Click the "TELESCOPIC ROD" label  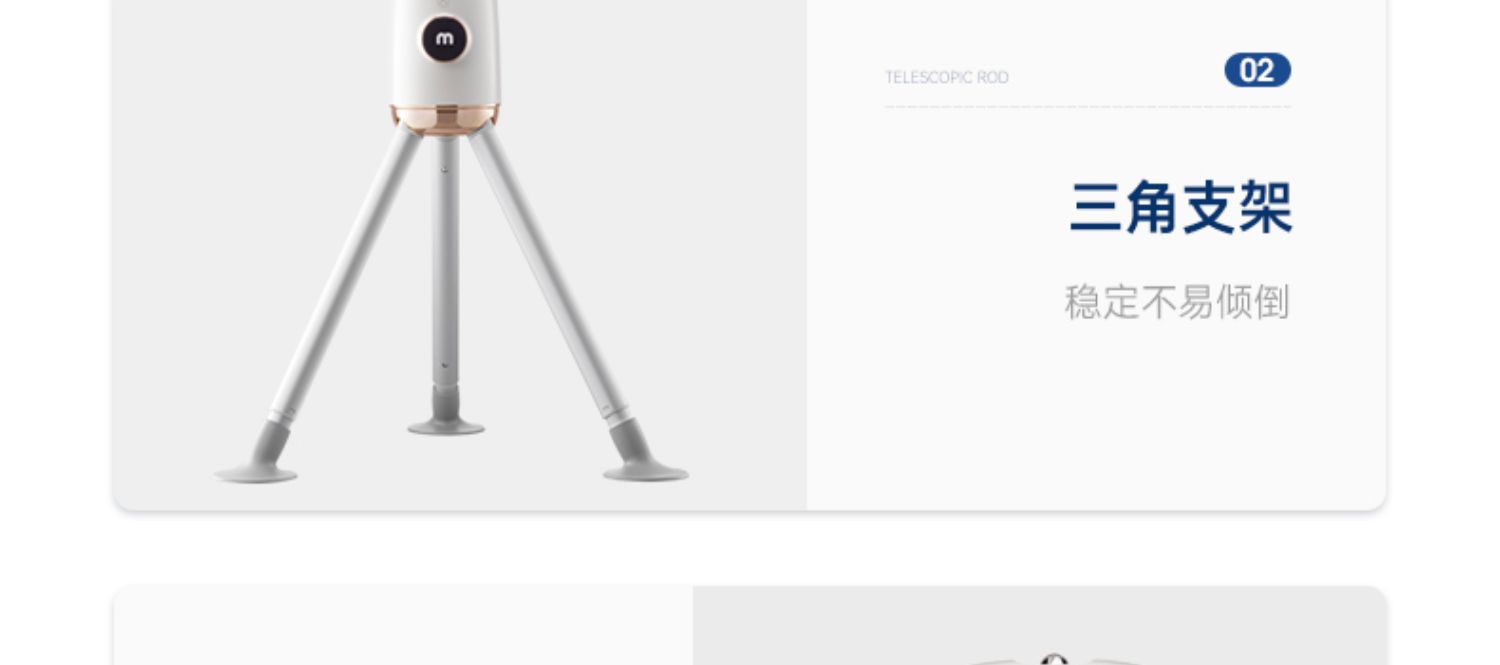point(947,77)
